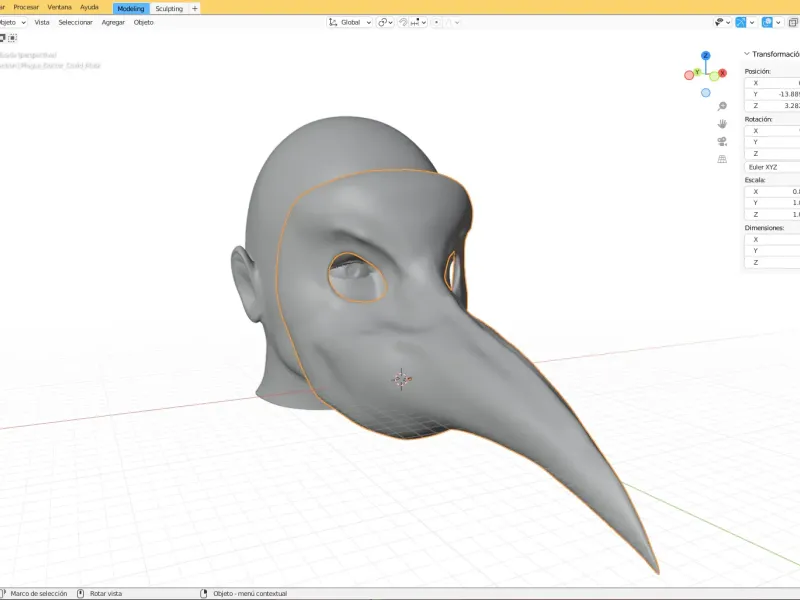The width and height of the screenshot is (800, 600).
Task: Switch to the Modeling workspace tab
Action: click(131, 8)
